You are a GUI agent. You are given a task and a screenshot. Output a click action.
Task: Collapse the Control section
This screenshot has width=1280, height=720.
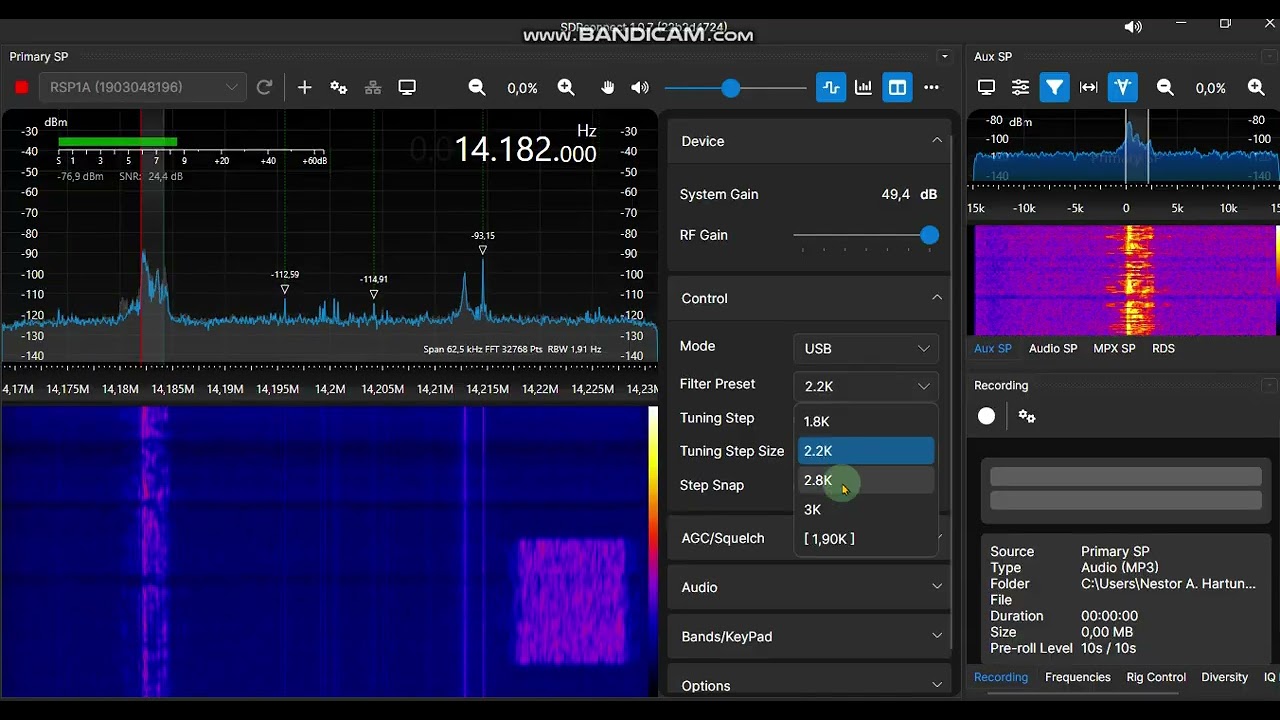coord(936,298)
